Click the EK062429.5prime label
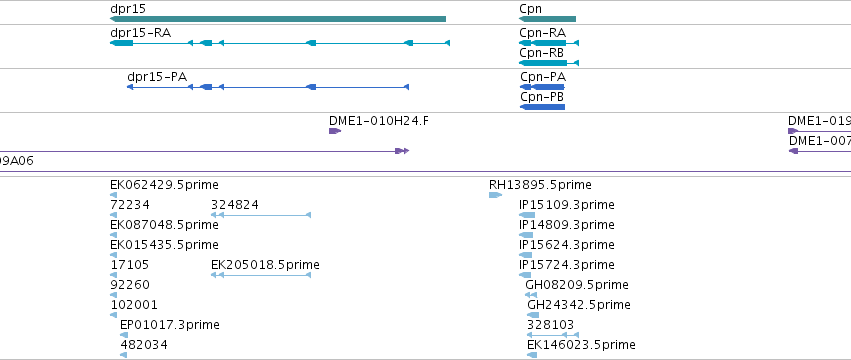The image size is (851, 360). coord(164,185)
